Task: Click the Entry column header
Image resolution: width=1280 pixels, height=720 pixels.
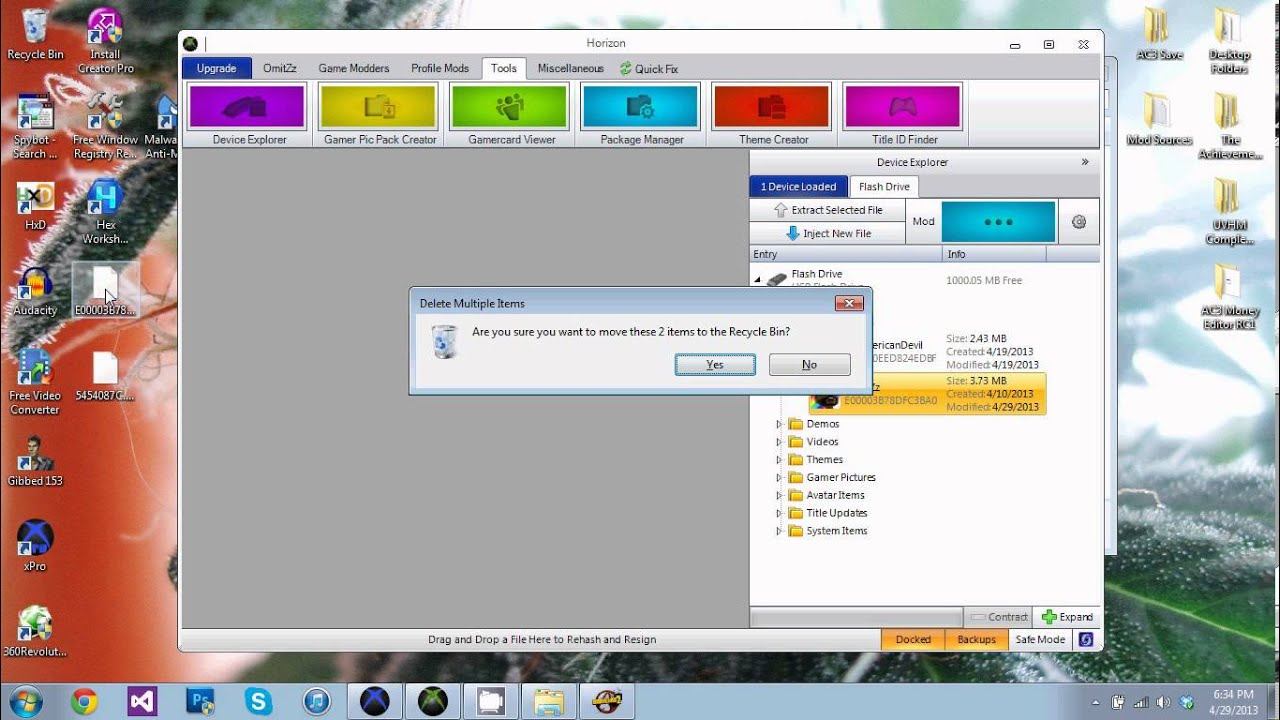Action: tap(846, 255)
